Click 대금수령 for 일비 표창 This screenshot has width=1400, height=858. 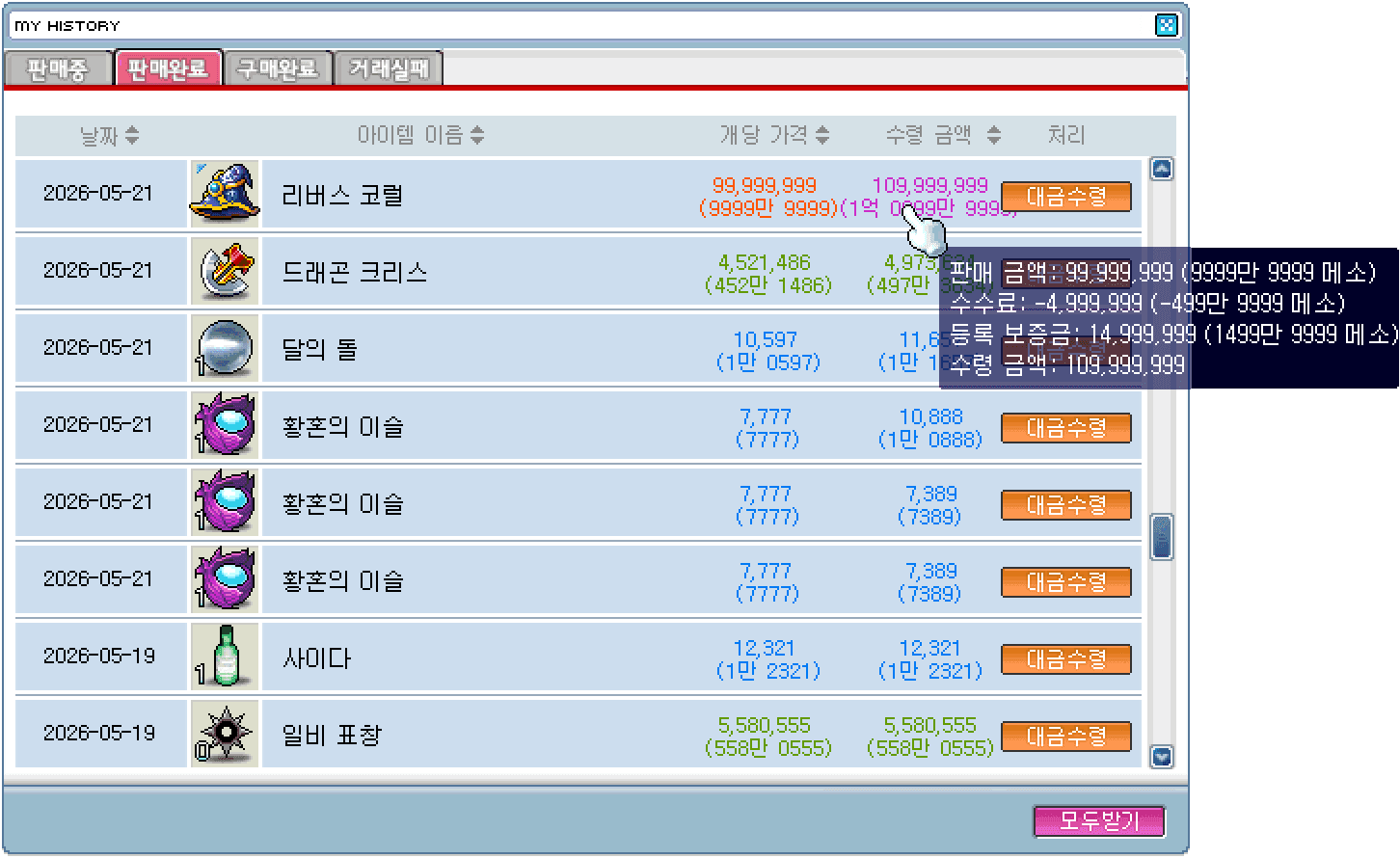point(1066,737)
